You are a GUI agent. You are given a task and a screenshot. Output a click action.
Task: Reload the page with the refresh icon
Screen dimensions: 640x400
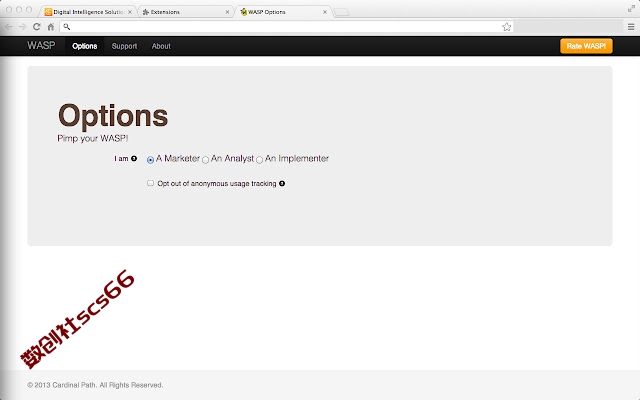click(37, 27)
